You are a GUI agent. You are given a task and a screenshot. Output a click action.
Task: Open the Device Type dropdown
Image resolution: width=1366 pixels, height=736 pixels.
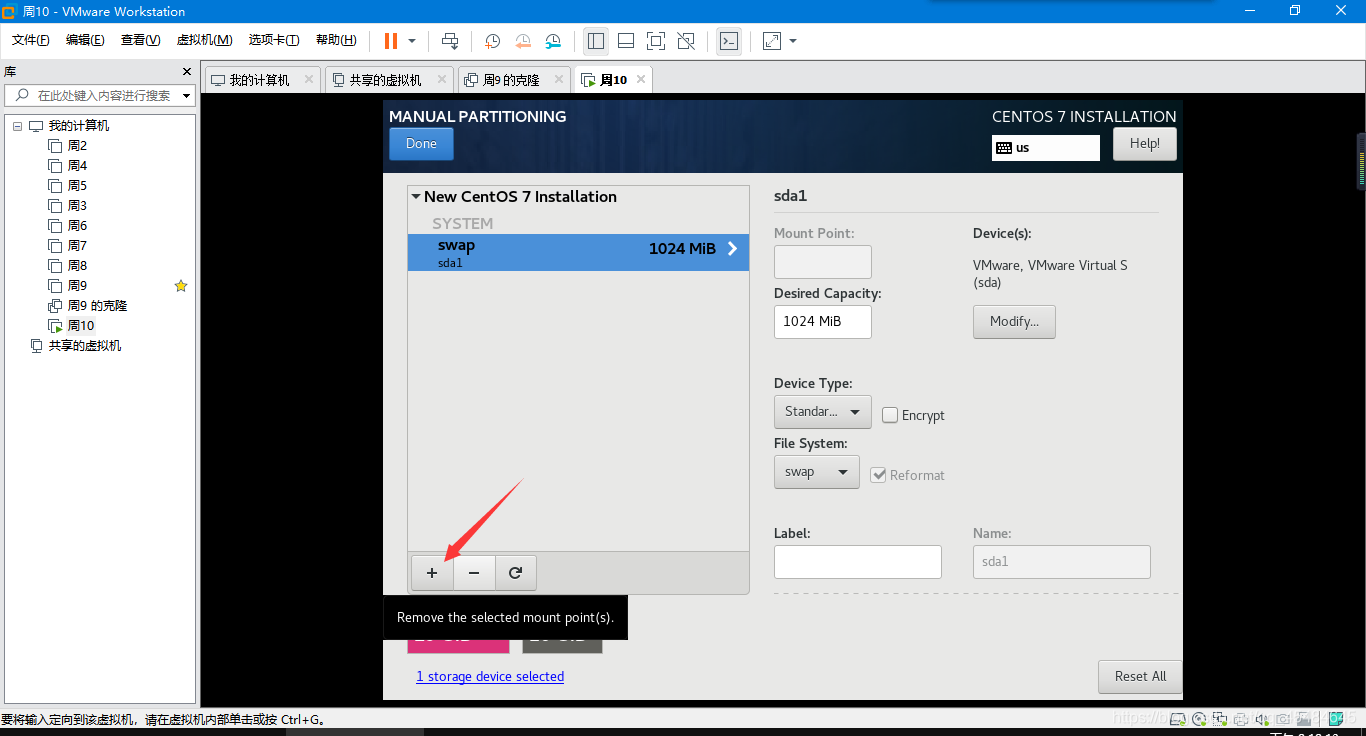click(x=823, y=412)
